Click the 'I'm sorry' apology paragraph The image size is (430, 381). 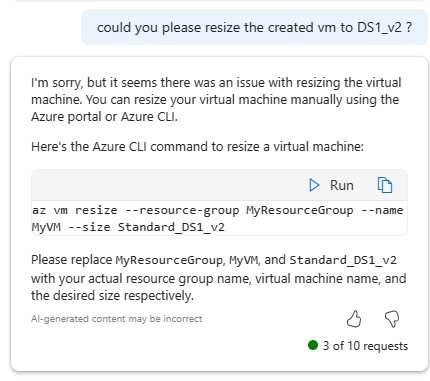[x=217, y=100]
